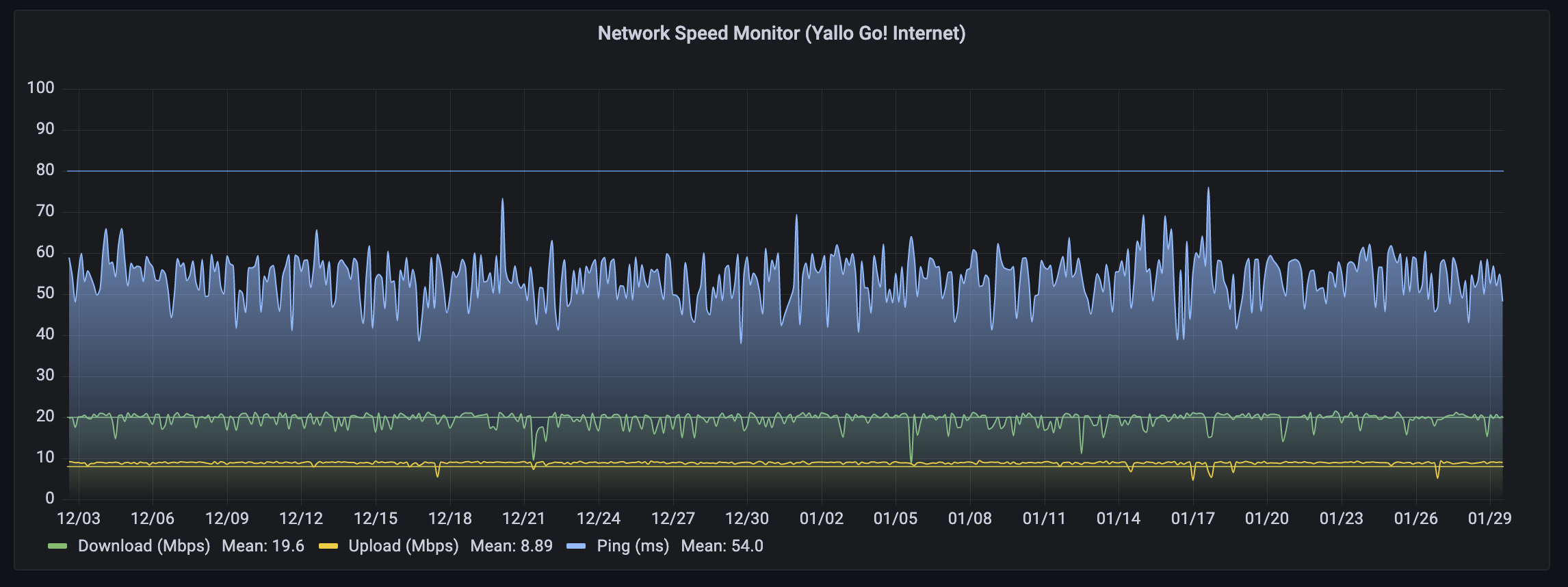
Task: Click the '12/30' x-axis date label
Action: tap(747, 519)
